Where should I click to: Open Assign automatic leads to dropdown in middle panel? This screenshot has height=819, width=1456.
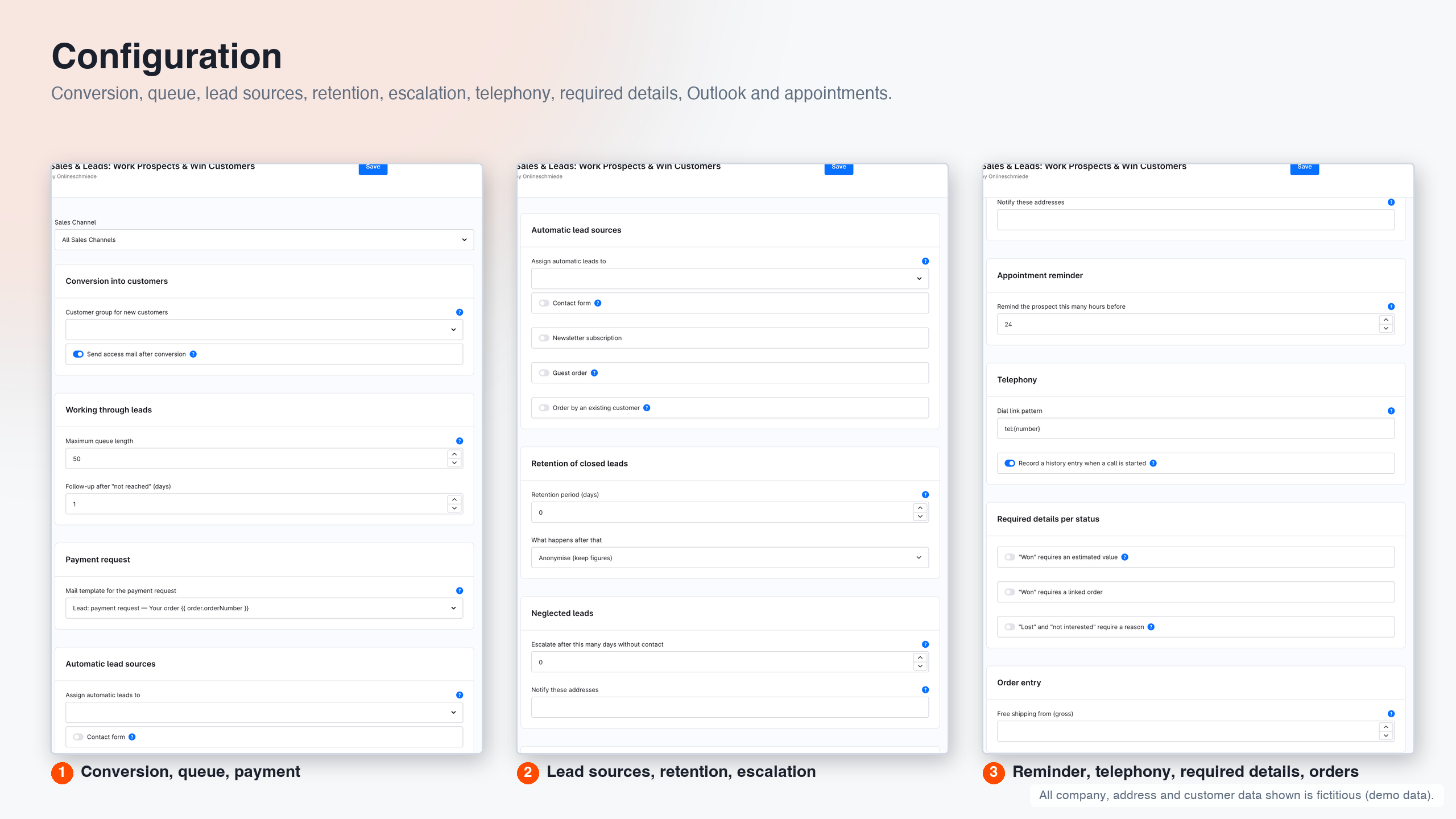click(730, 279)
